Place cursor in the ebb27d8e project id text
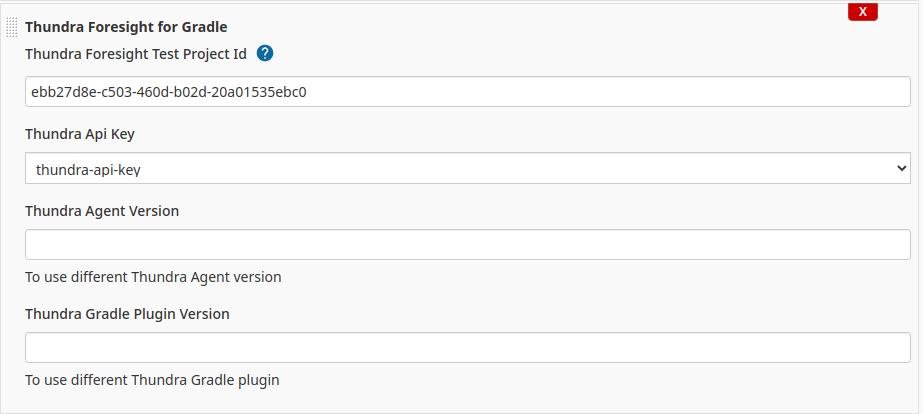The height and width of the screenshot is (414, 923). [x=169, y=92]
